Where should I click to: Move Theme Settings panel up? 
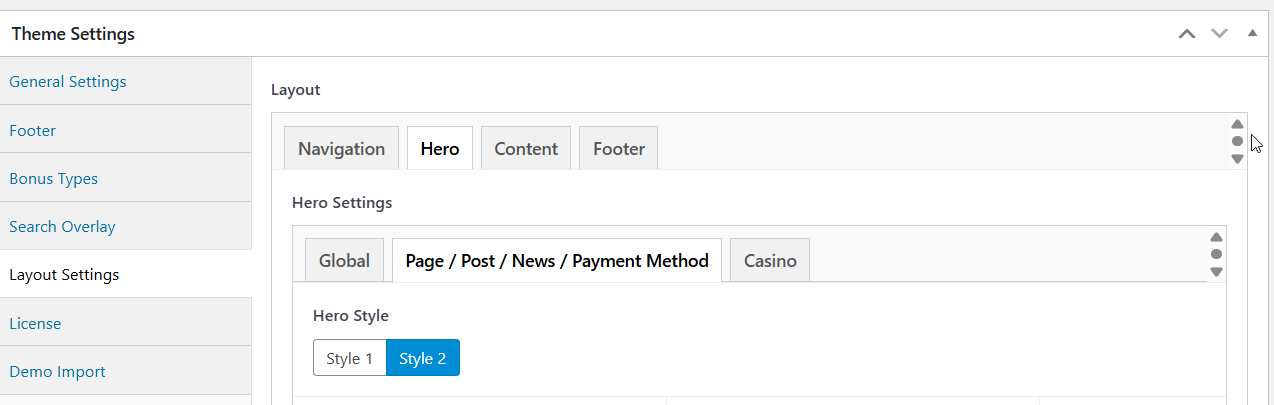pyautogui.click(x=1187, y=33)
